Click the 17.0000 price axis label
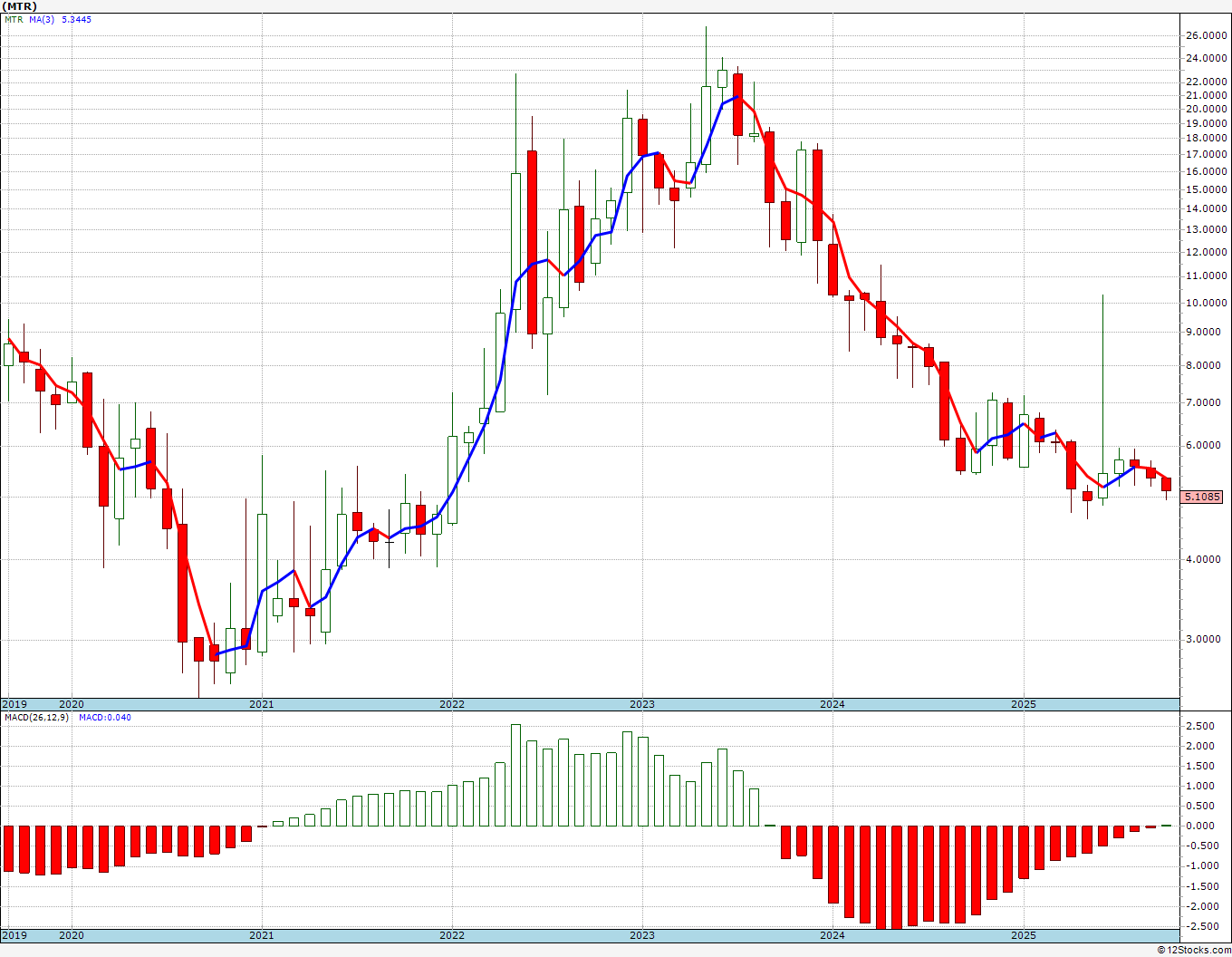The image size is (1232, 957). (x=1206, y=155)
